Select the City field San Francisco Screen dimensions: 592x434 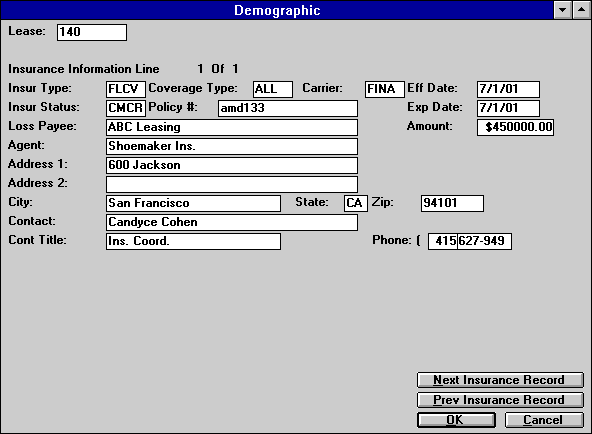click(193, 203)
